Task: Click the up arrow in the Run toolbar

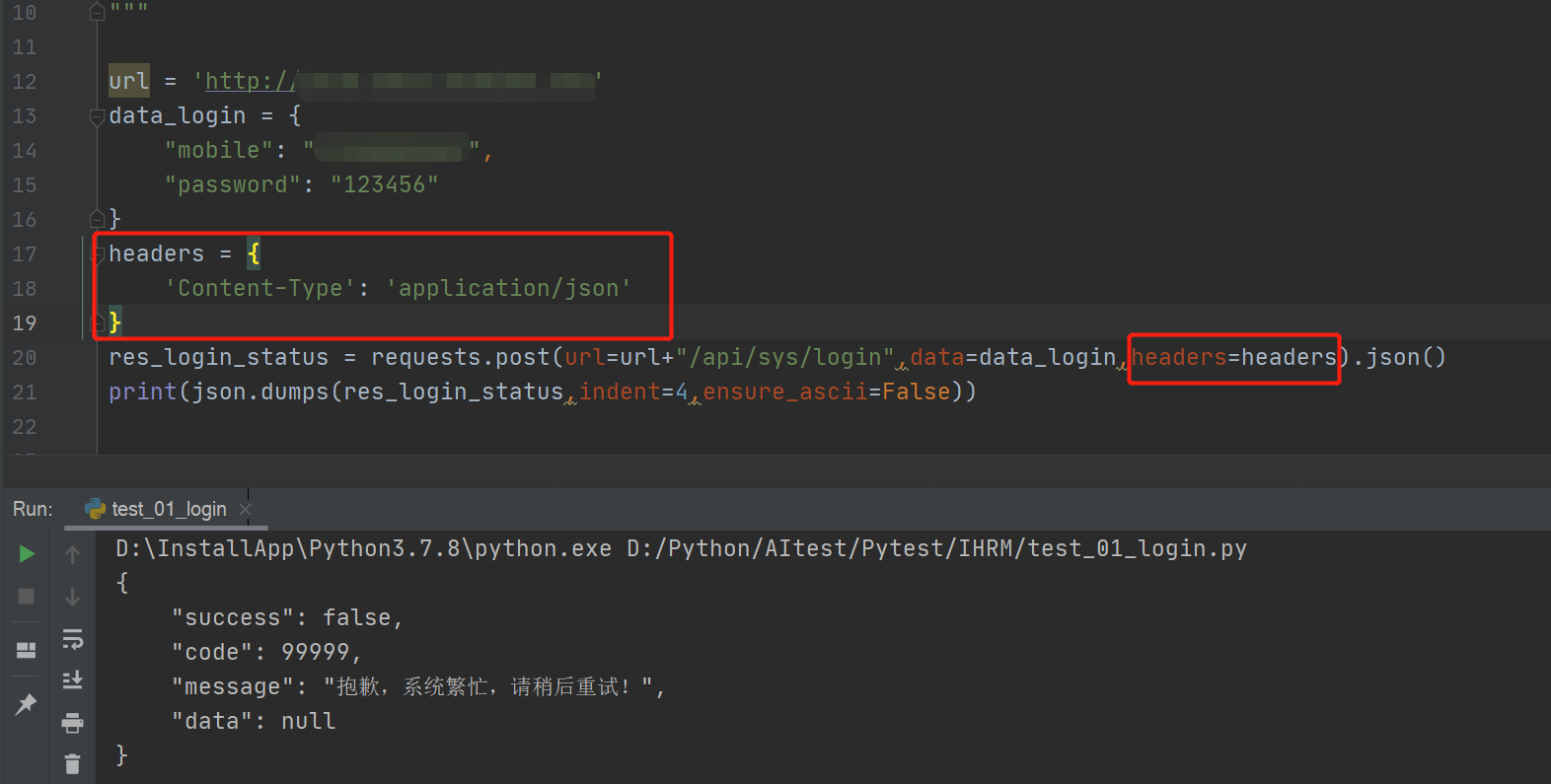Action: [72, 555]
